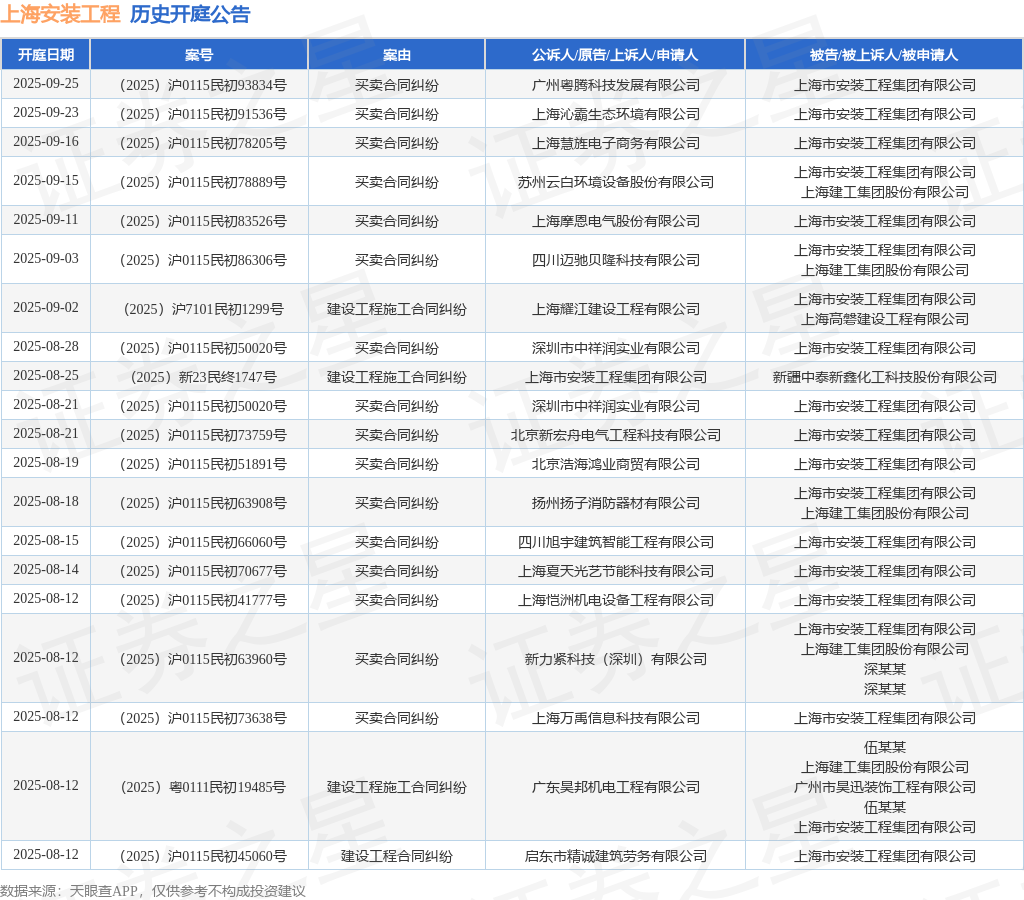This screenshot has width=1024, height=900.
Task: Click the date 2025-08-18
Action: [x=46, y=502]
